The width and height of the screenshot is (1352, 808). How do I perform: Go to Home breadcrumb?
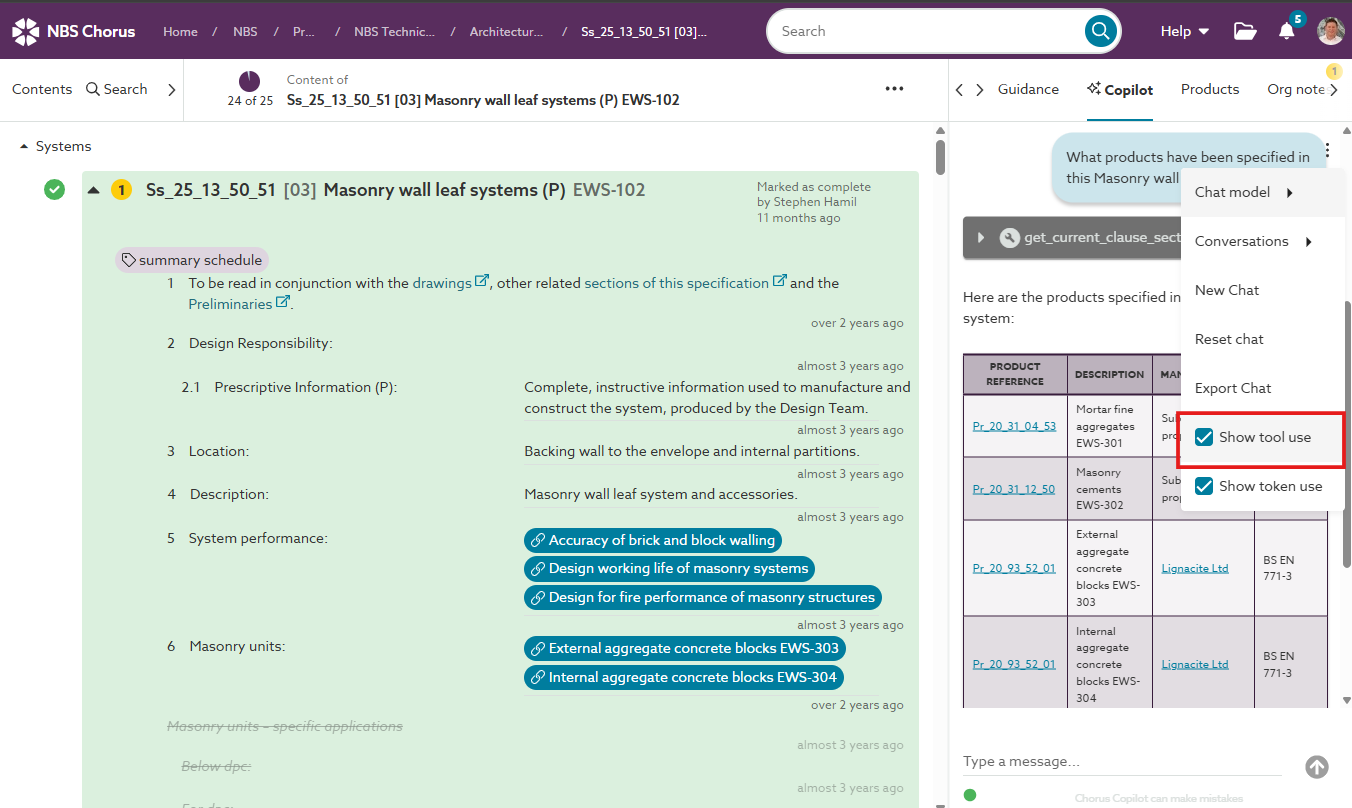180,31
